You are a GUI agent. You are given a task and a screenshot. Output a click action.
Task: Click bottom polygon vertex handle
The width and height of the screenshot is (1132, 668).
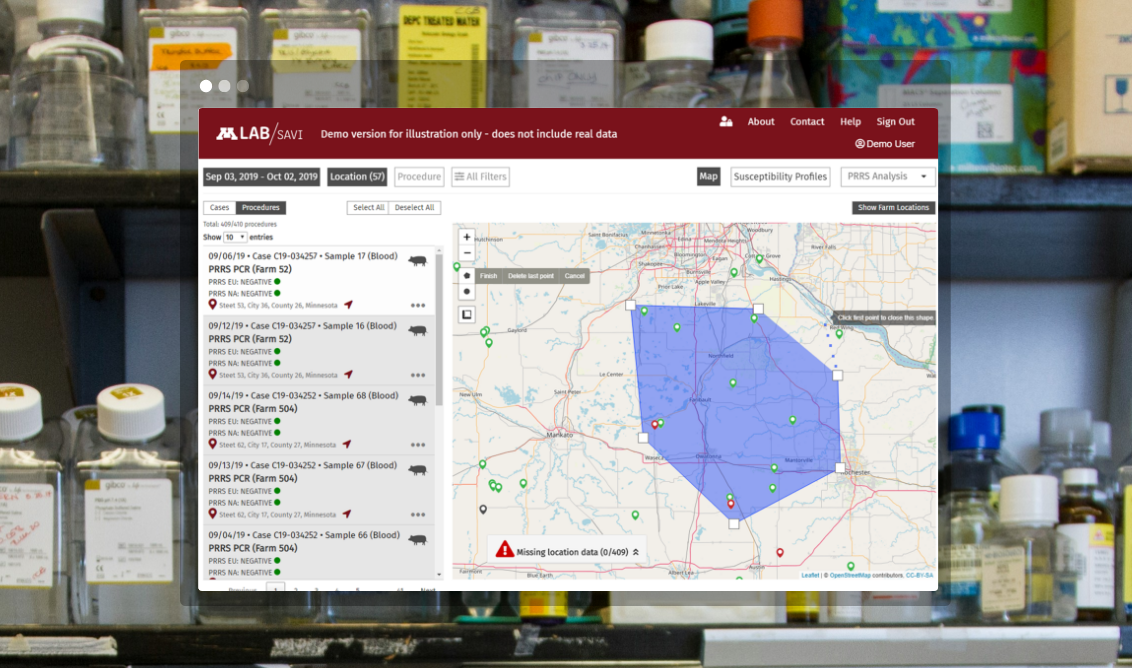point(733,524)
